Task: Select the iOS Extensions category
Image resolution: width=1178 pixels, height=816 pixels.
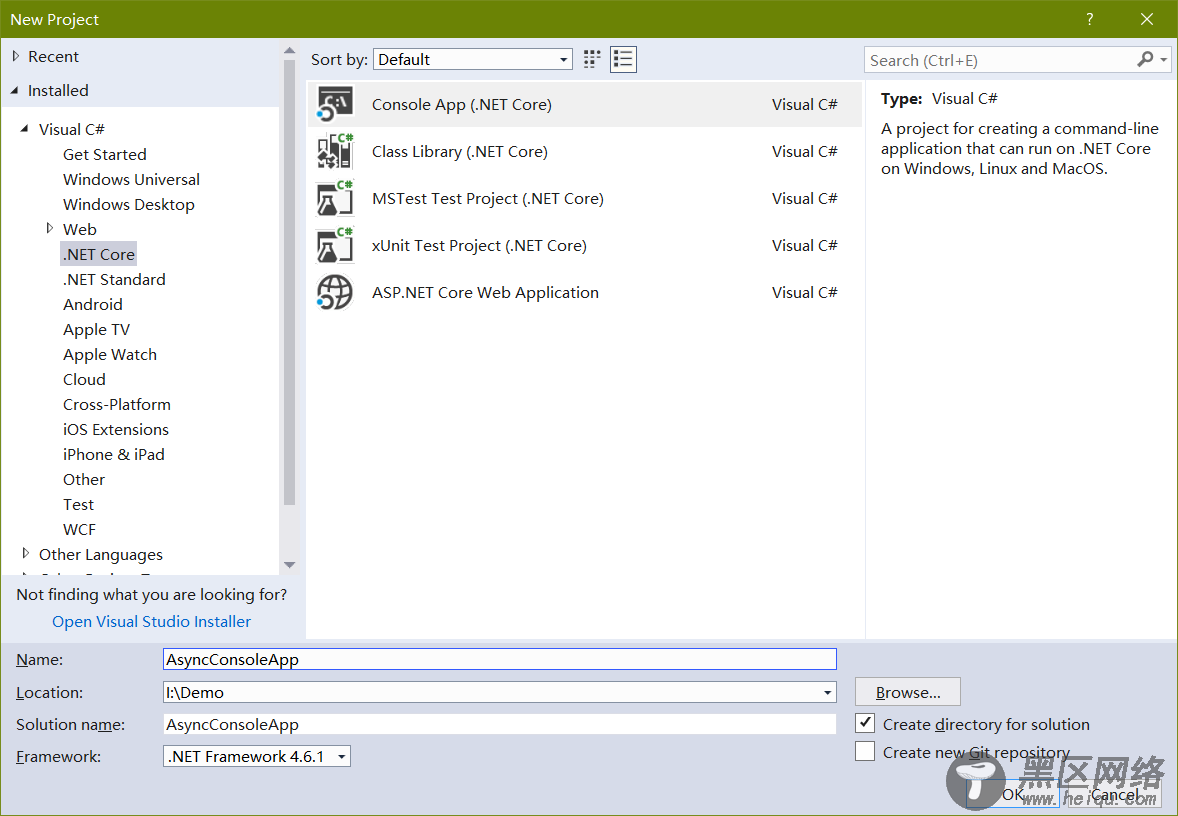Action: [x=116, y=429]
